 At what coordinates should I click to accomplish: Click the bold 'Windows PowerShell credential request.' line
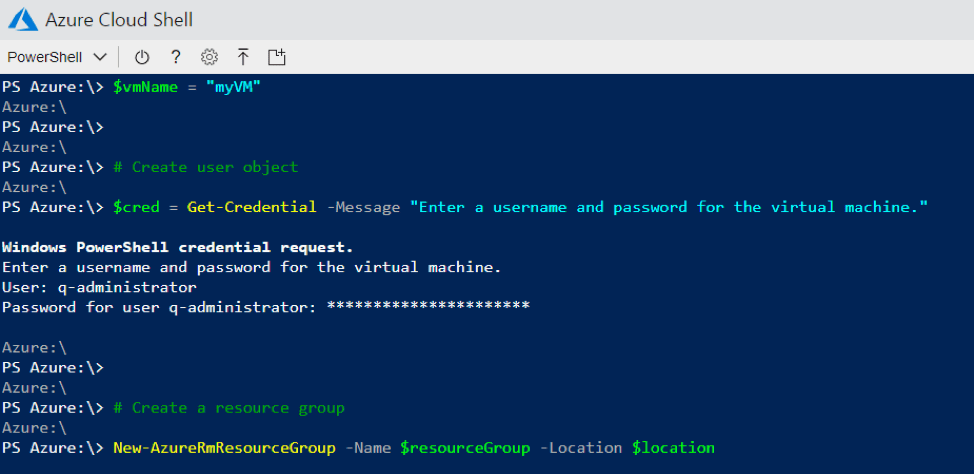[x=178, y=247]
